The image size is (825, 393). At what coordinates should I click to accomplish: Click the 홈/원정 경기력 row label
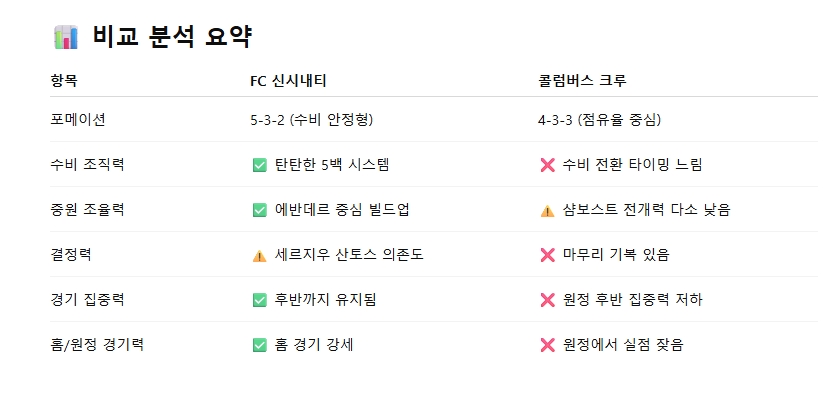point(97,345)
